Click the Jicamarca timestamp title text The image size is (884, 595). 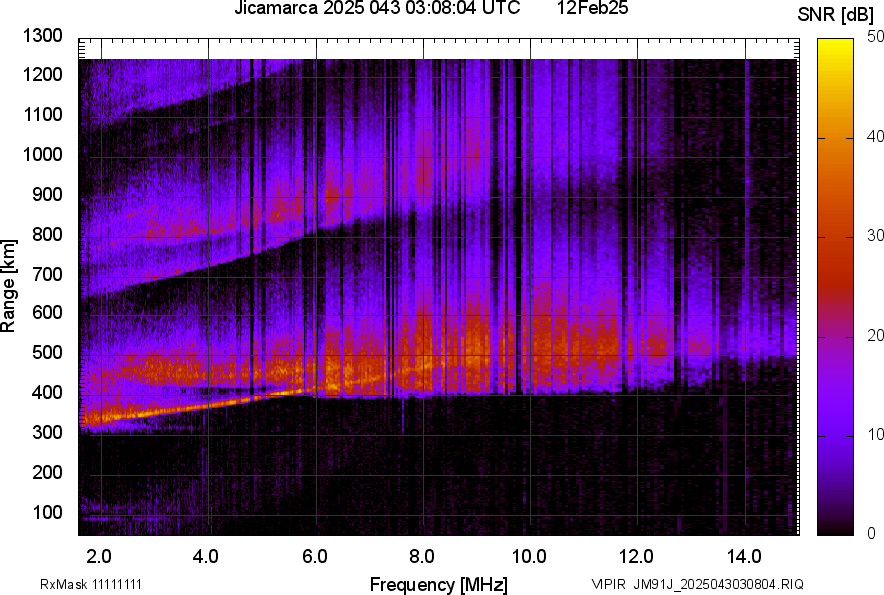tap(377, 9)
